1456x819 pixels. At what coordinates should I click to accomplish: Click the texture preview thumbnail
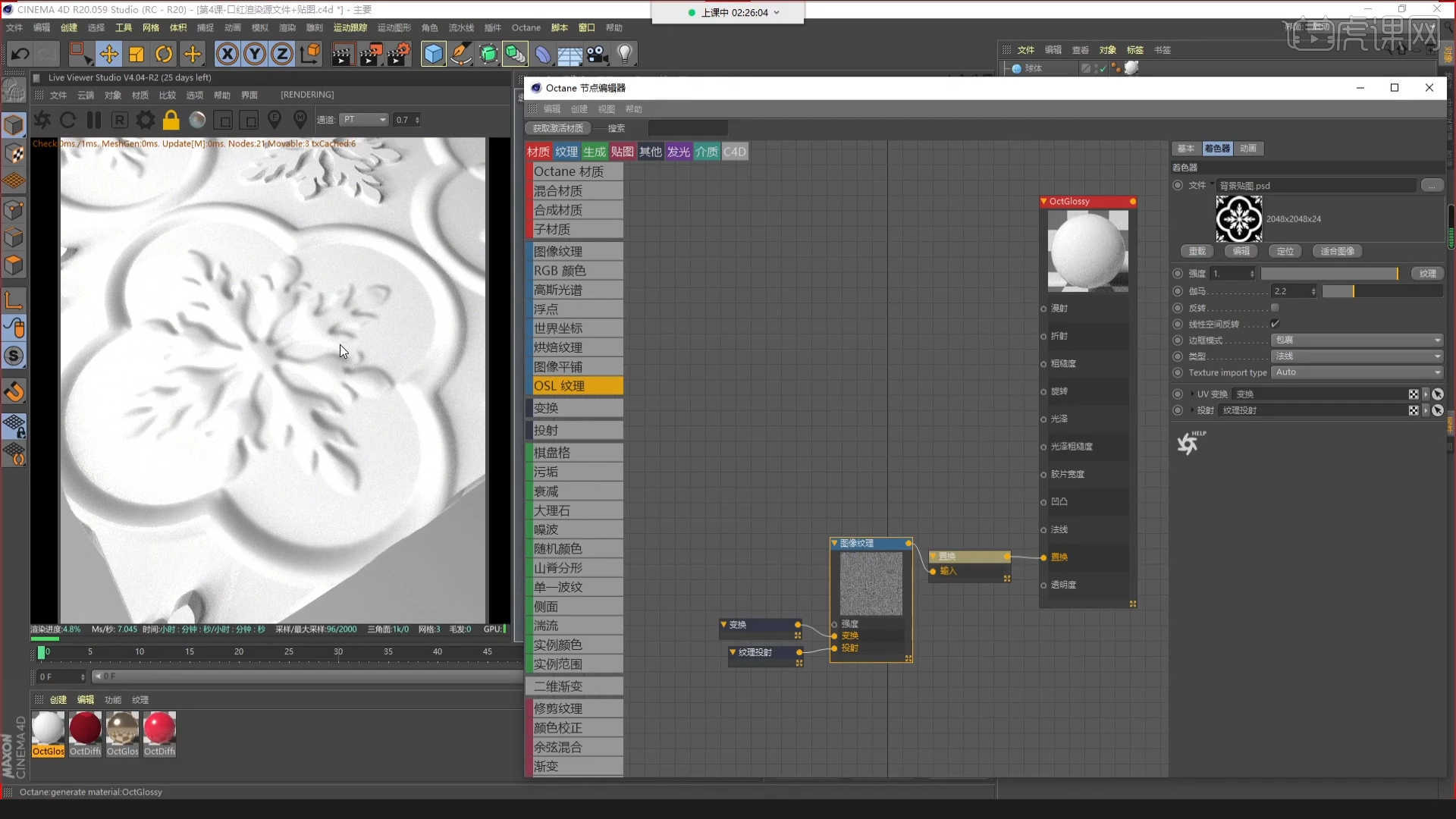coord(1239,219)
